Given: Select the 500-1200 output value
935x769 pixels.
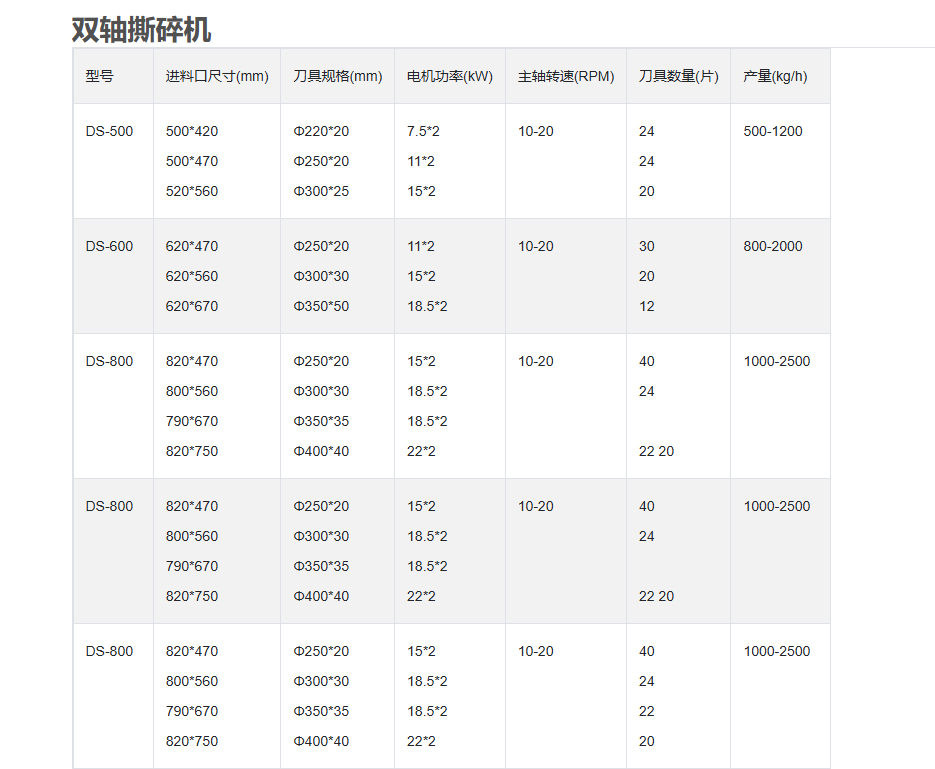Looking at the screenshot, I should [772, 131].
